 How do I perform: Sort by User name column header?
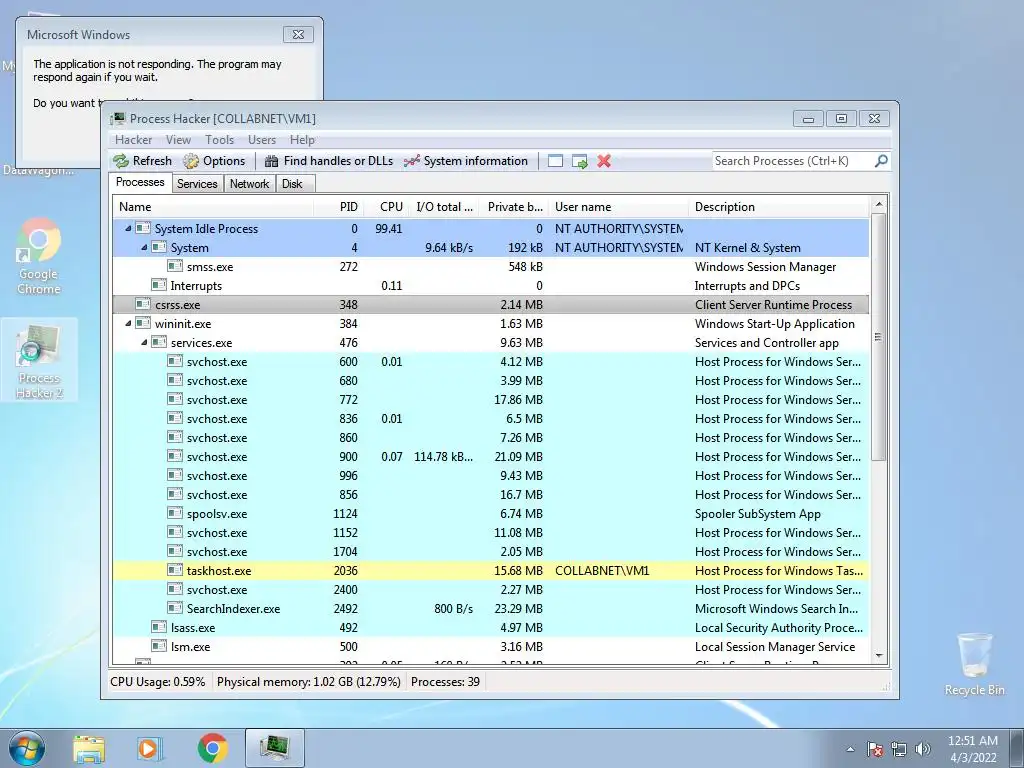(x=618, y=206)
